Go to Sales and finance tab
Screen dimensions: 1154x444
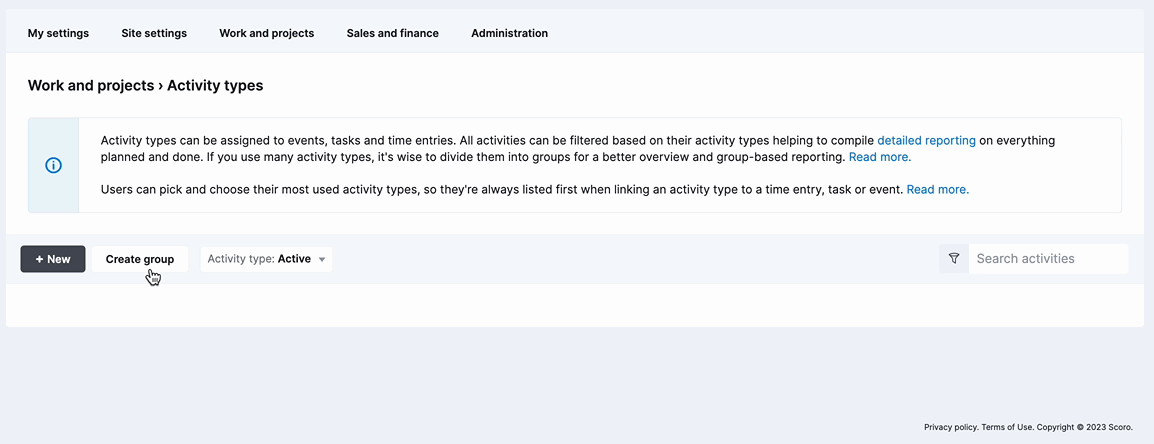click(x=392, y=33)
